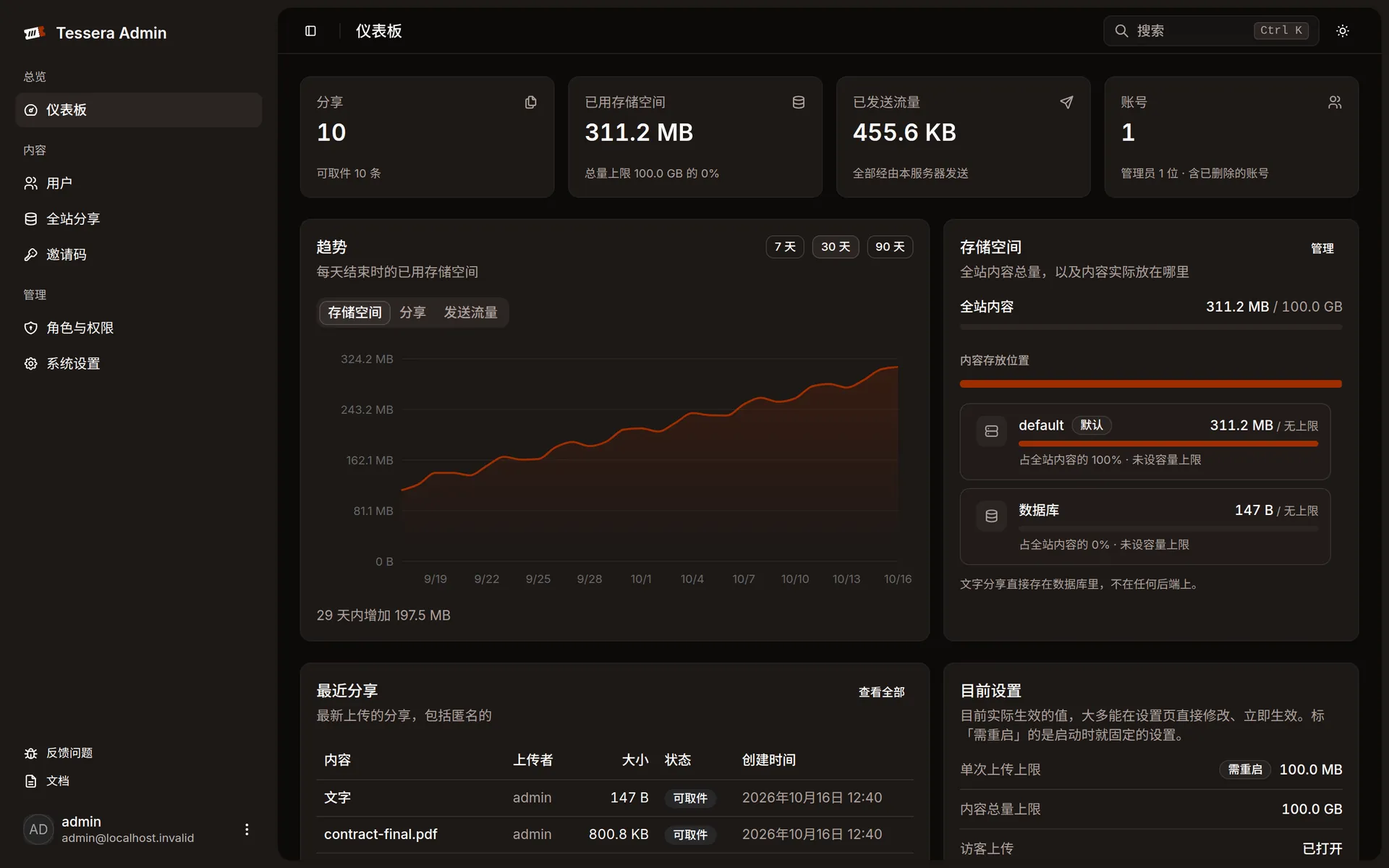Click the 需重启 badge on 单次上传上限
Screen dimensions: 1389x868
coord(1244,770)
